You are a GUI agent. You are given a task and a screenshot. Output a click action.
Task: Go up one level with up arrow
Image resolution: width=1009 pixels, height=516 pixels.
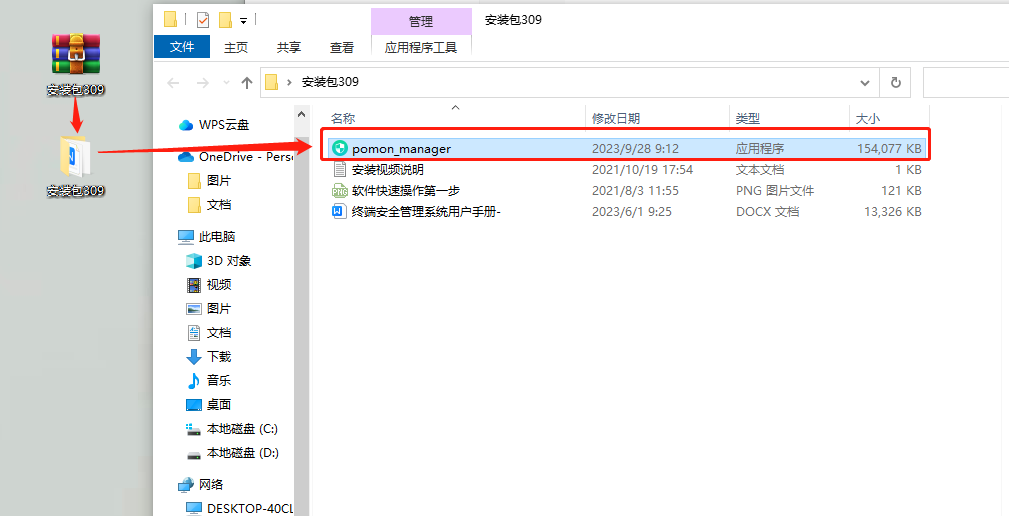(x=246, y=82)
